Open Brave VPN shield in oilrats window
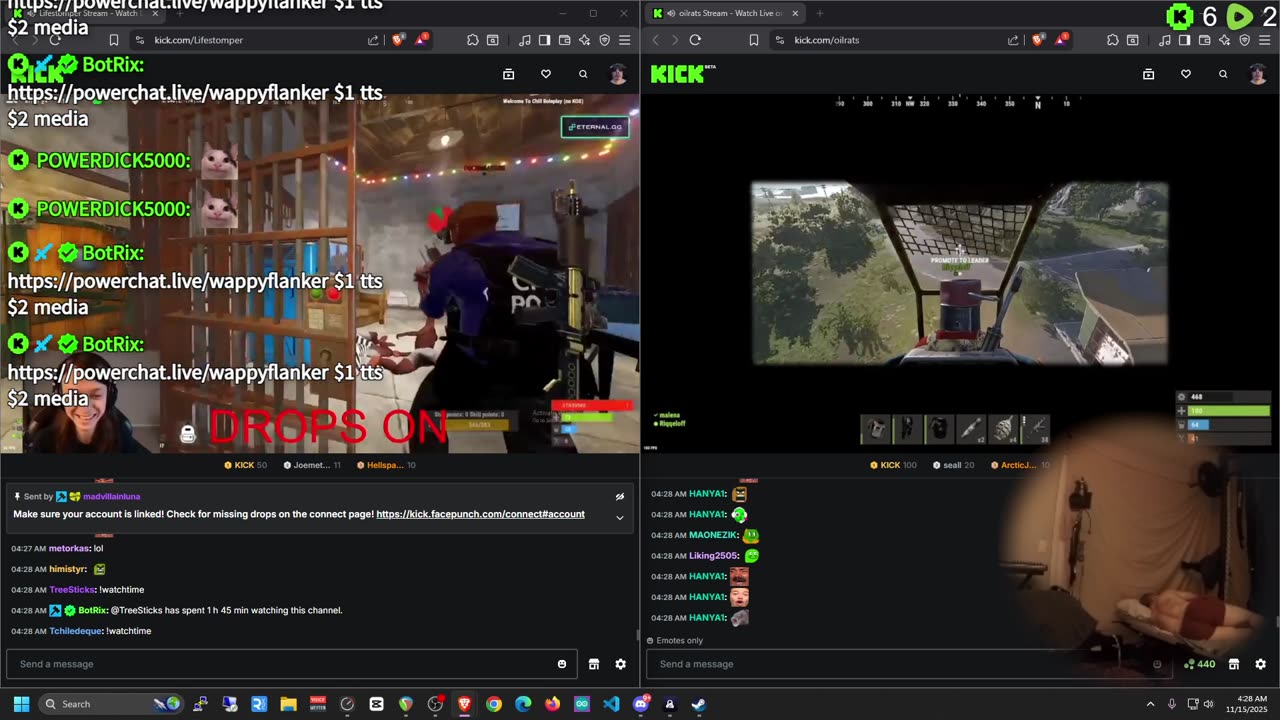Screen dimensions: 1280x720 point(1244,40)
